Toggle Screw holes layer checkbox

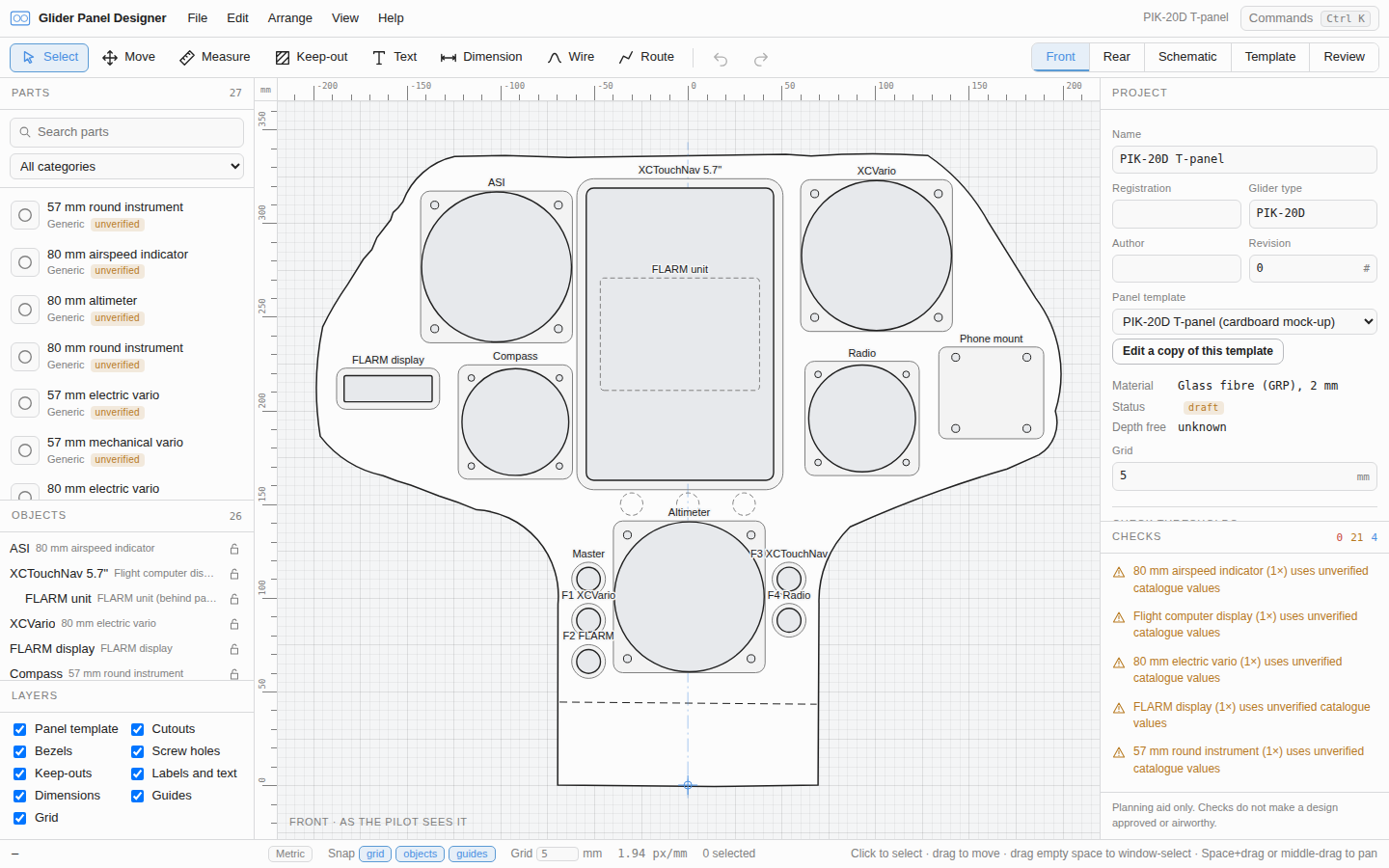coord(137,752)
